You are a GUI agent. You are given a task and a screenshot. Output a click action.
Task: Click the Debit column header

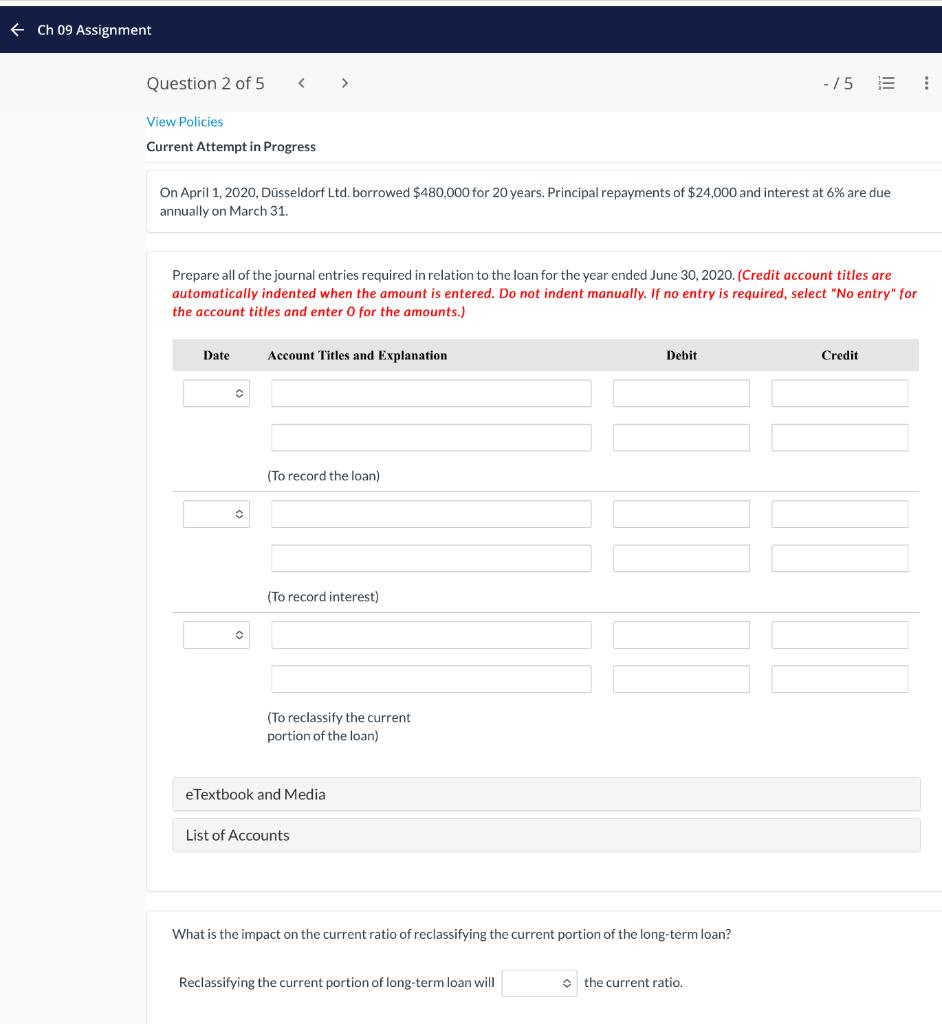tap(681, 355)
